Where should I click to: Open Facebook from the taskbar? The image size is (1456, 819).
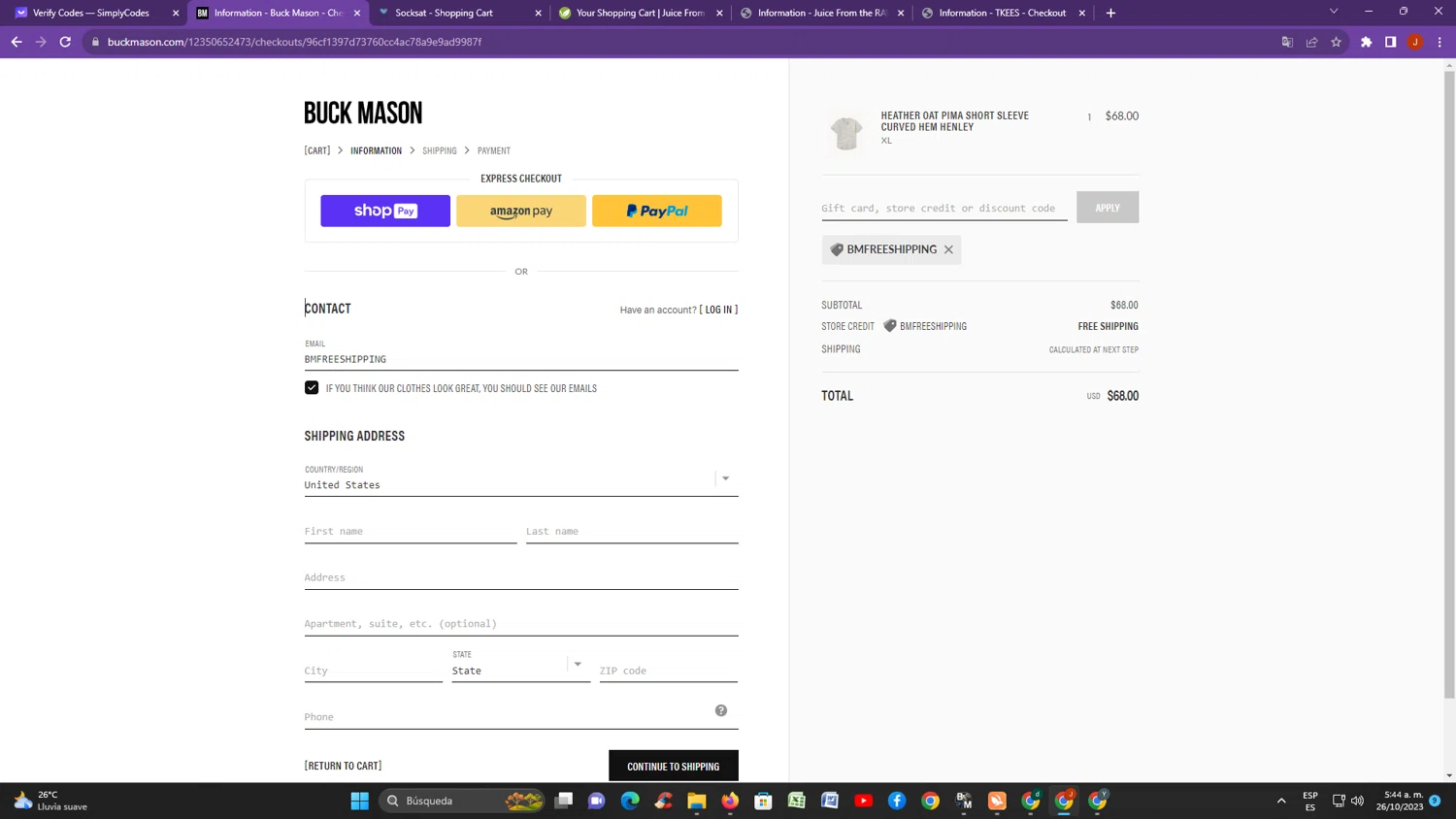point(897,801)
